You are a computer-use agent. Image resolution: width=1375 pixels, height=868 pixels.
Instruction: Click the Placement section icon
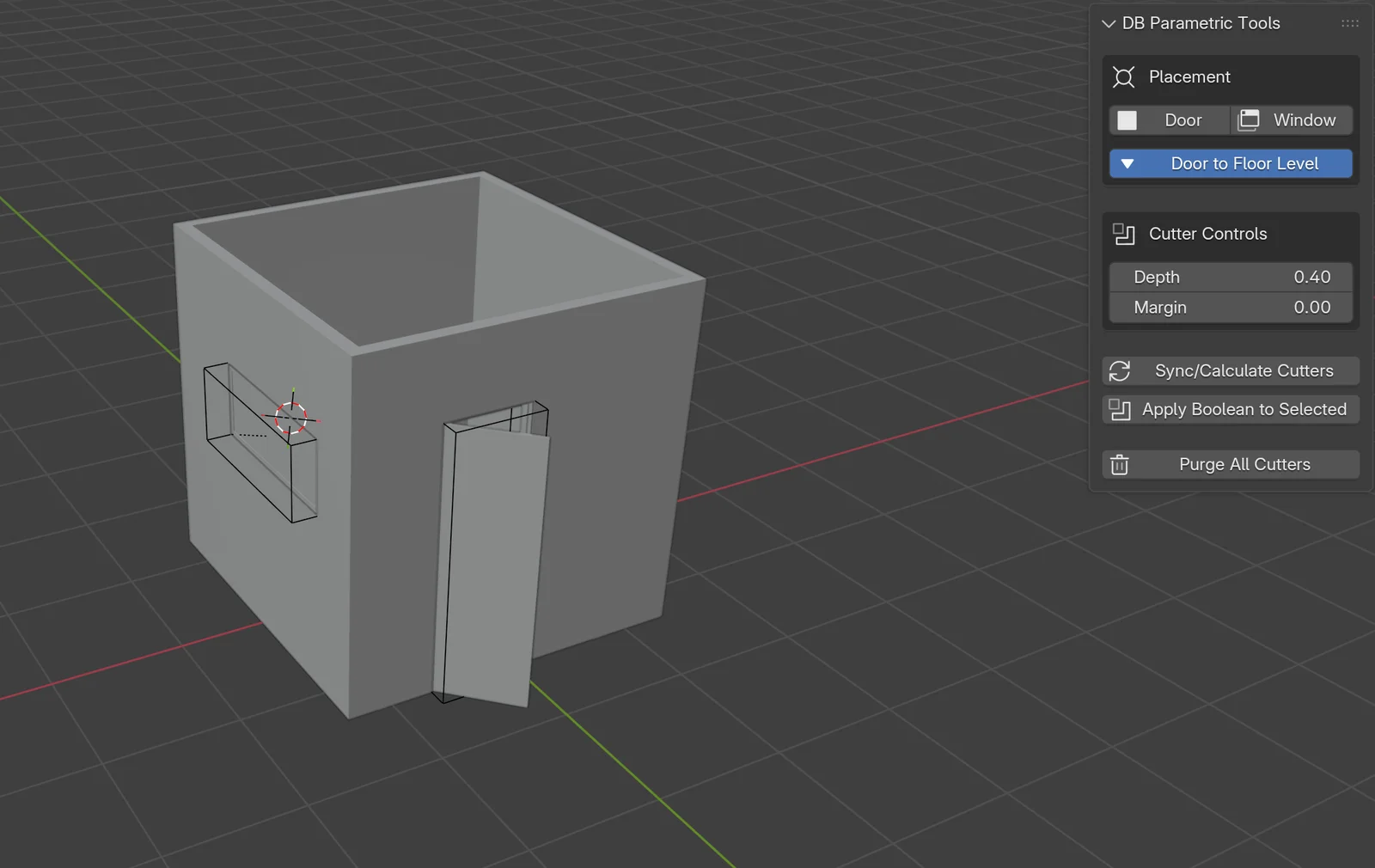[1123, 76]
